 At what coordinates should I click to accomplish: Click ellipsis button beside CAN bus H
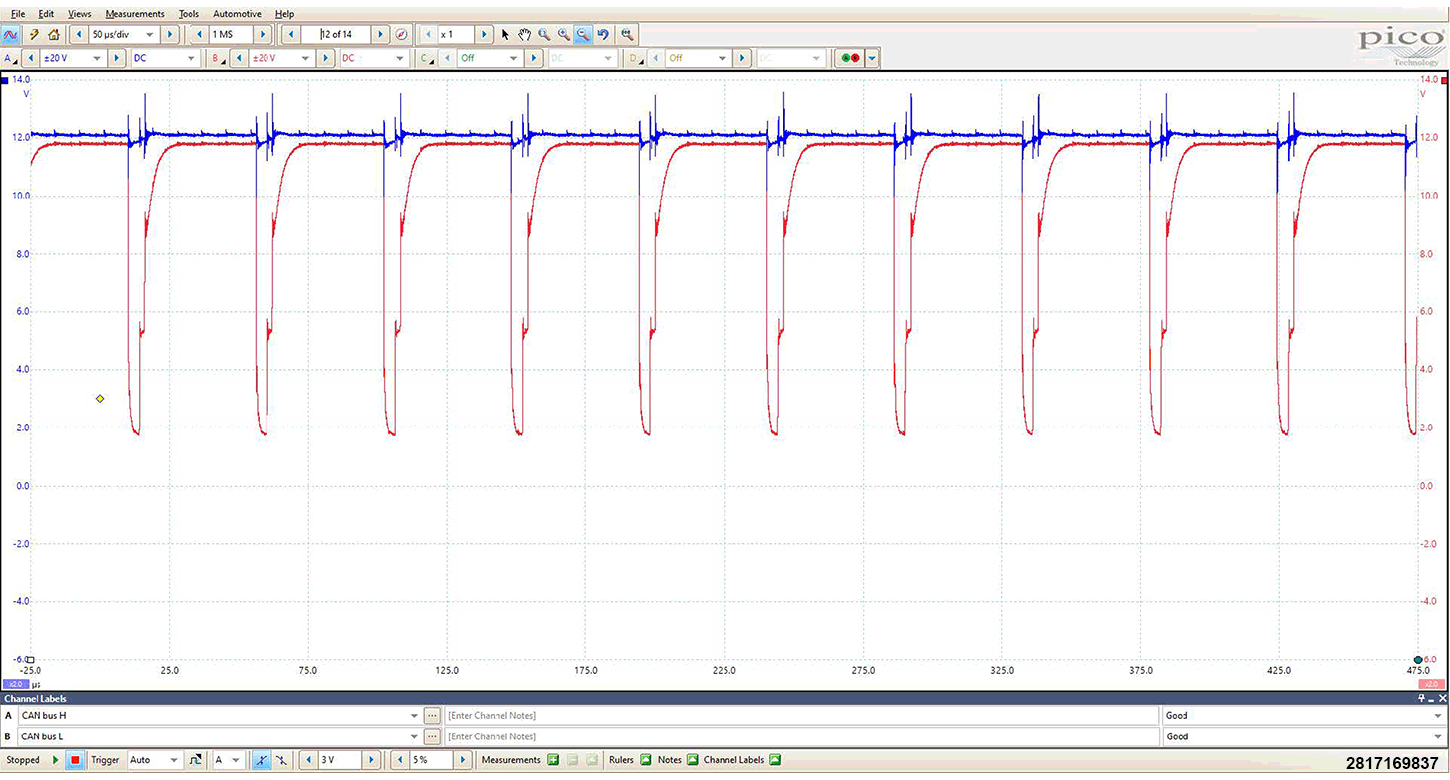(432, 716)
